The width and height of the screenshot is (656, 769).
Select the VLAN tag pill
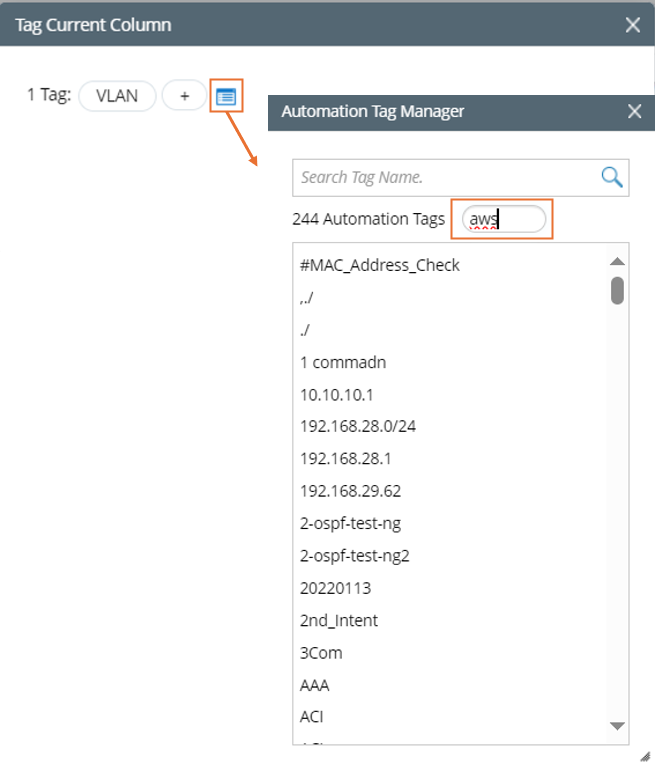click(117, 97)
